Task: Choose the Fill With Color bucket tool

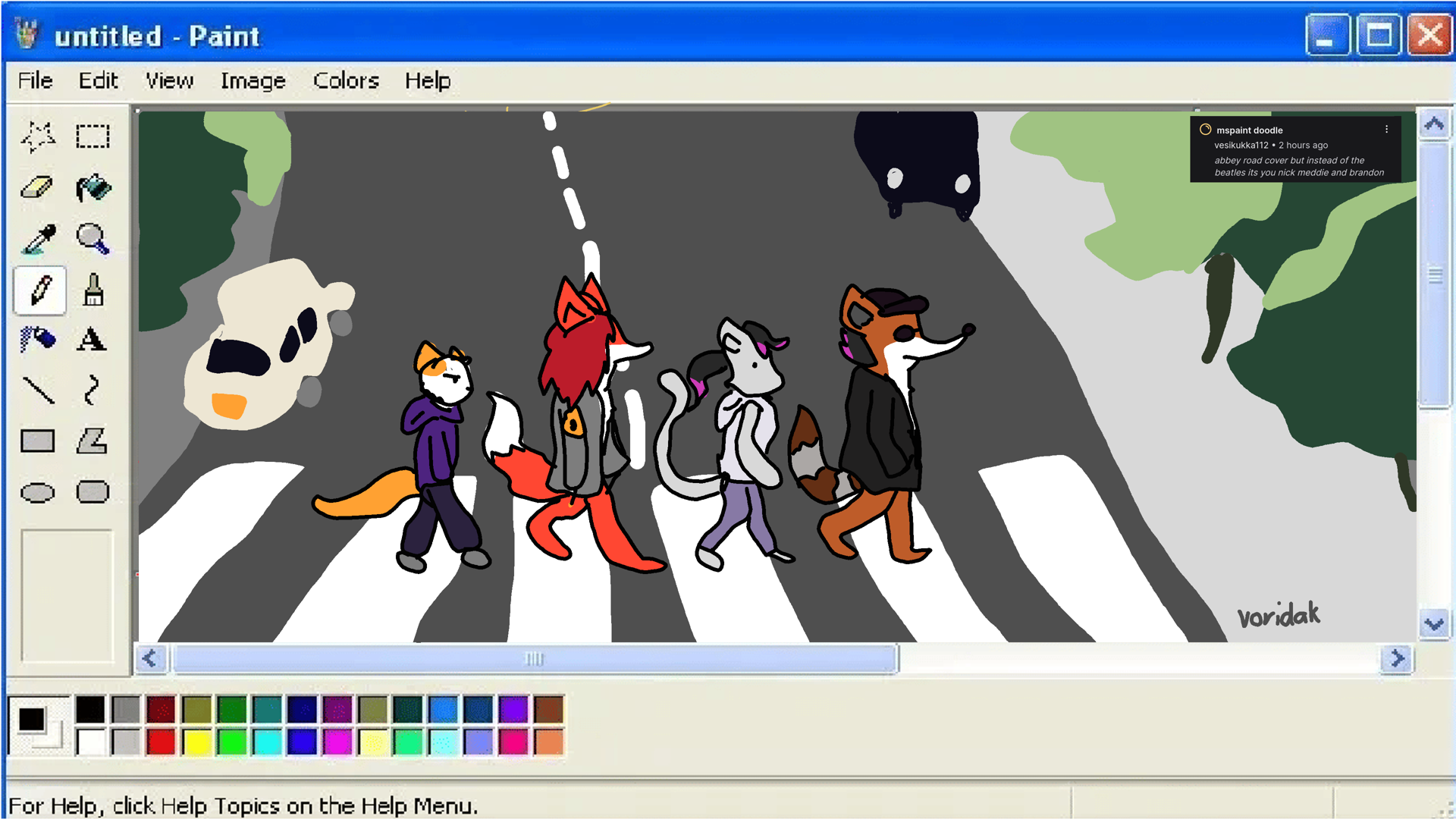Action: tap(93, 187)
